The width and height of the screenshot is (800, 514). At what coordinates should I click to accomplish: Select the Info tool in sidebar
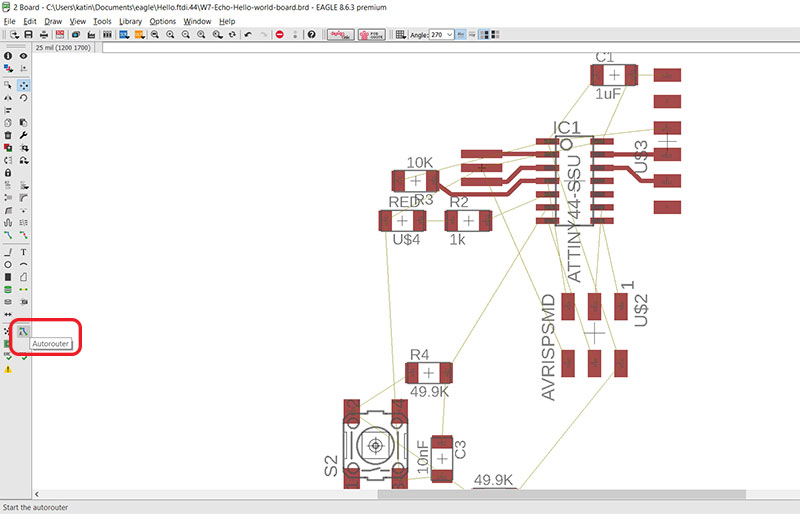click(x=8, y=56)
